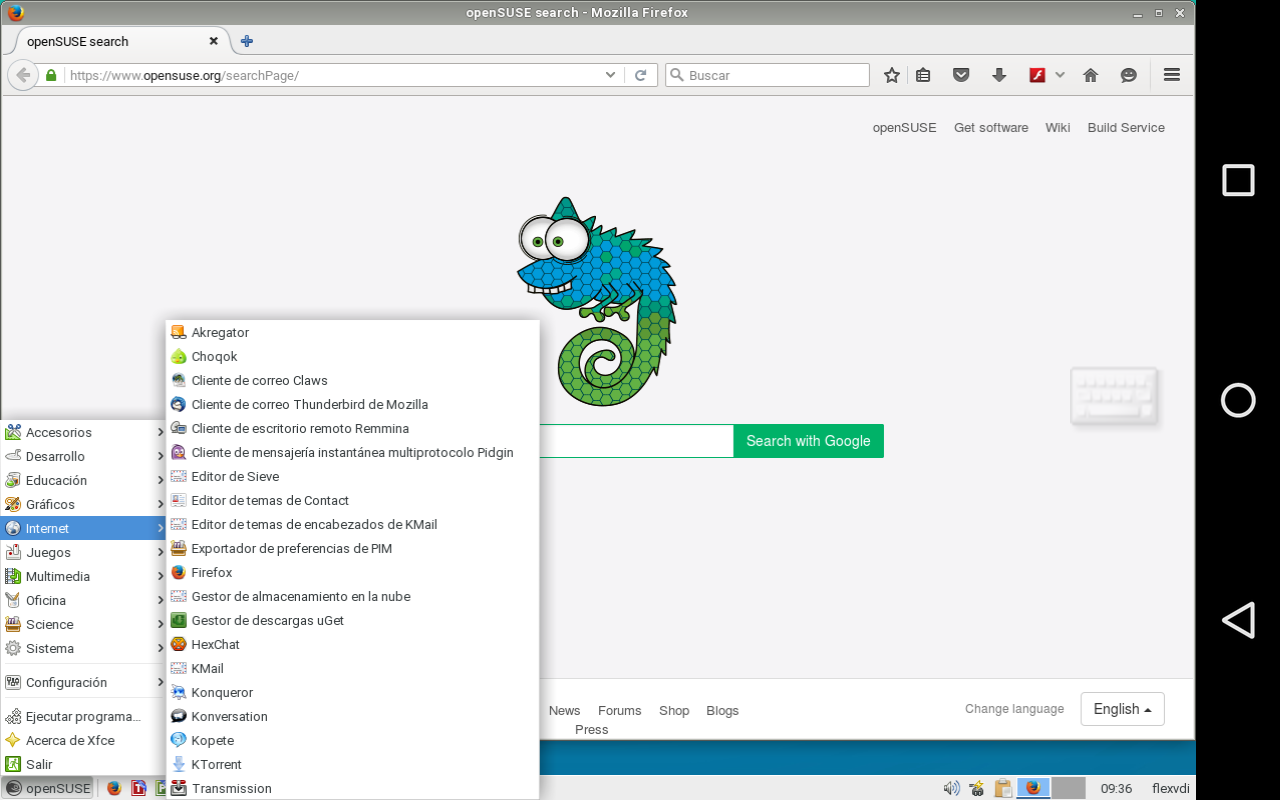Select Editor de temas de encabezados de KMail
Screen dimensions: 1280x800
352,524
